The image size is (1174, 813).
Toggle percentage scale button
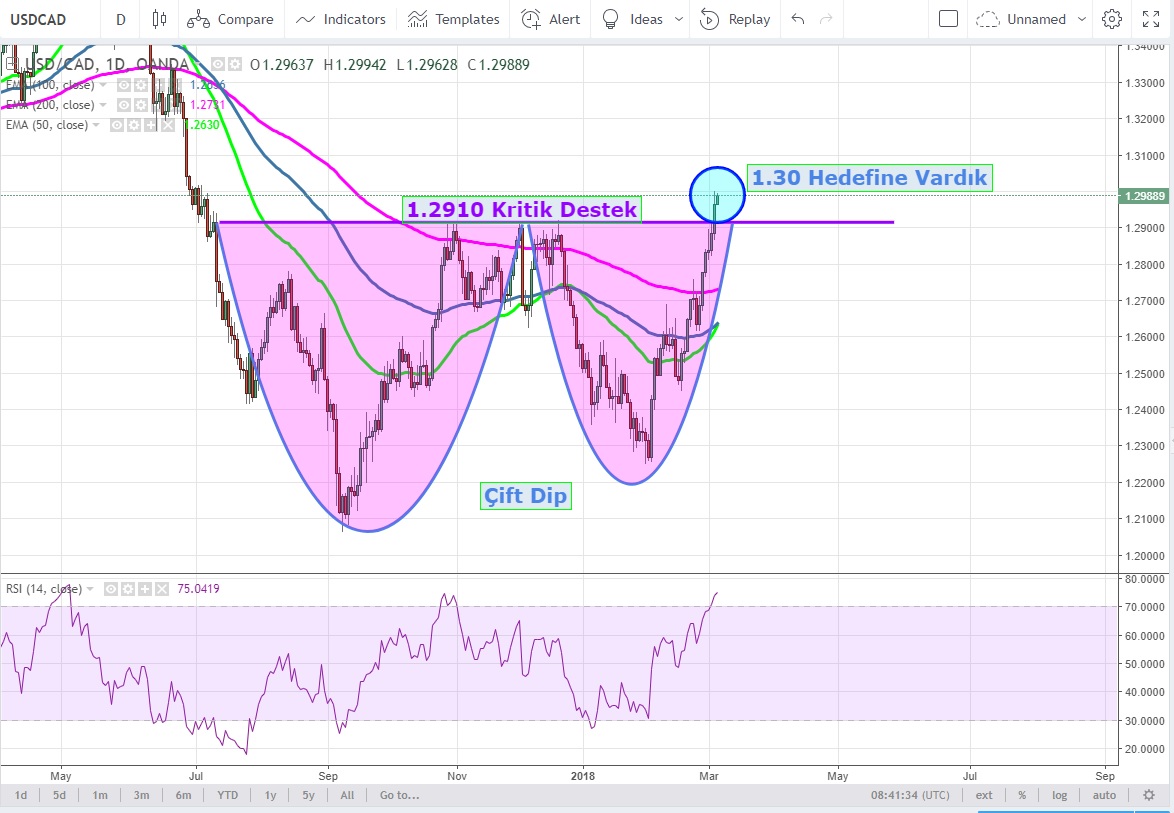[x=1022, y=795]
